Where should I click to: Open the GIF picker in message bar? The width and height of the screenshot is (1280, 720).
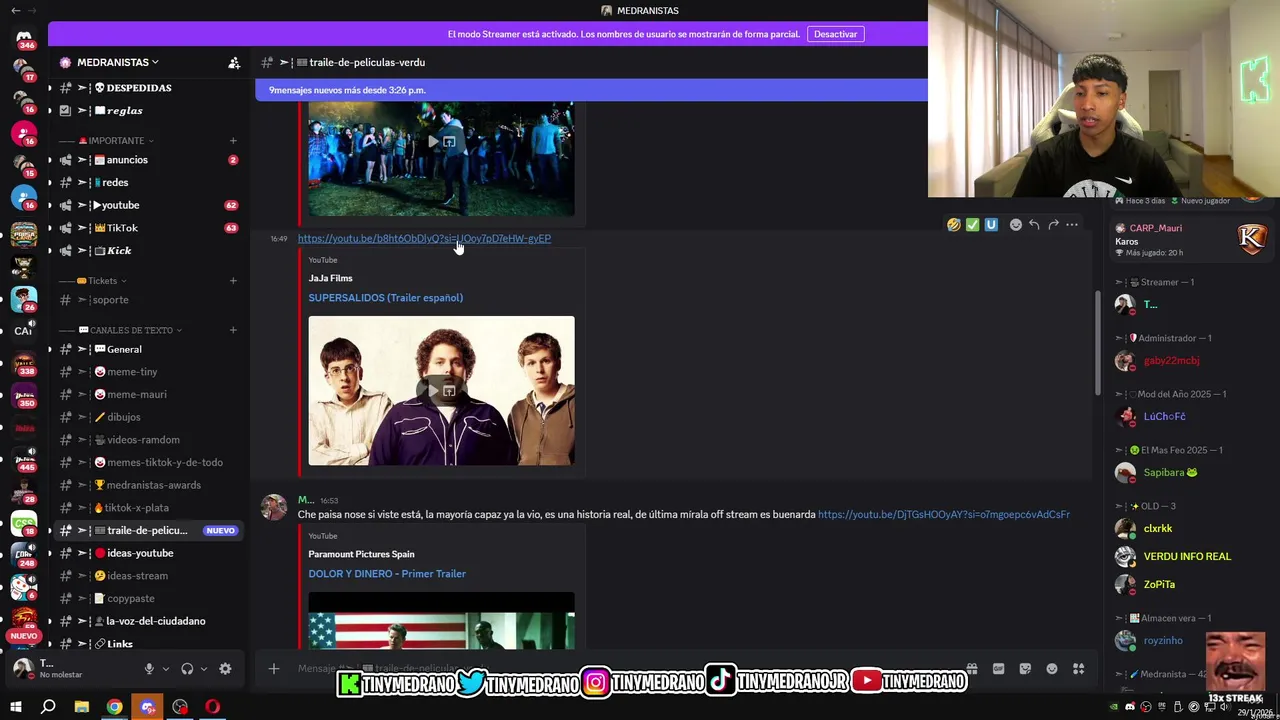click(998, 669)
